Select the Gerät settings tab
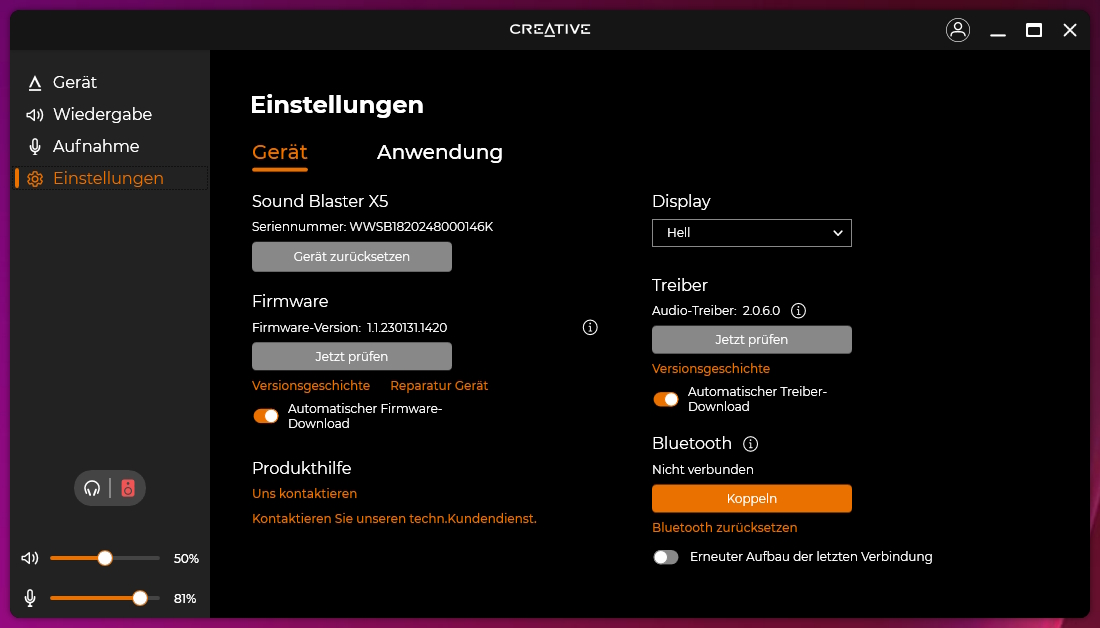The image size is (1100, 628). click(x=279, y=152)
